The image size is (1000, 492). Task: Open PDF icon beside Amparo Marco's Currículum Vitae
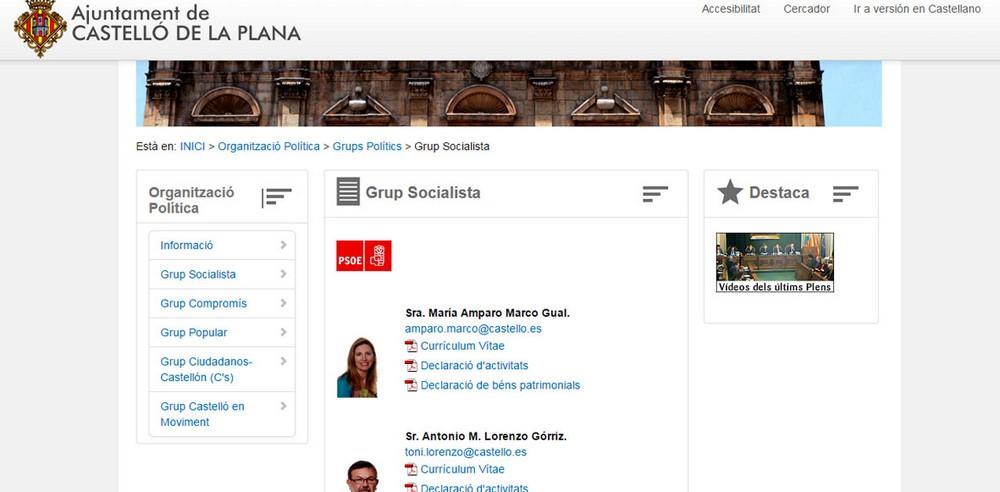click(411, 346)
